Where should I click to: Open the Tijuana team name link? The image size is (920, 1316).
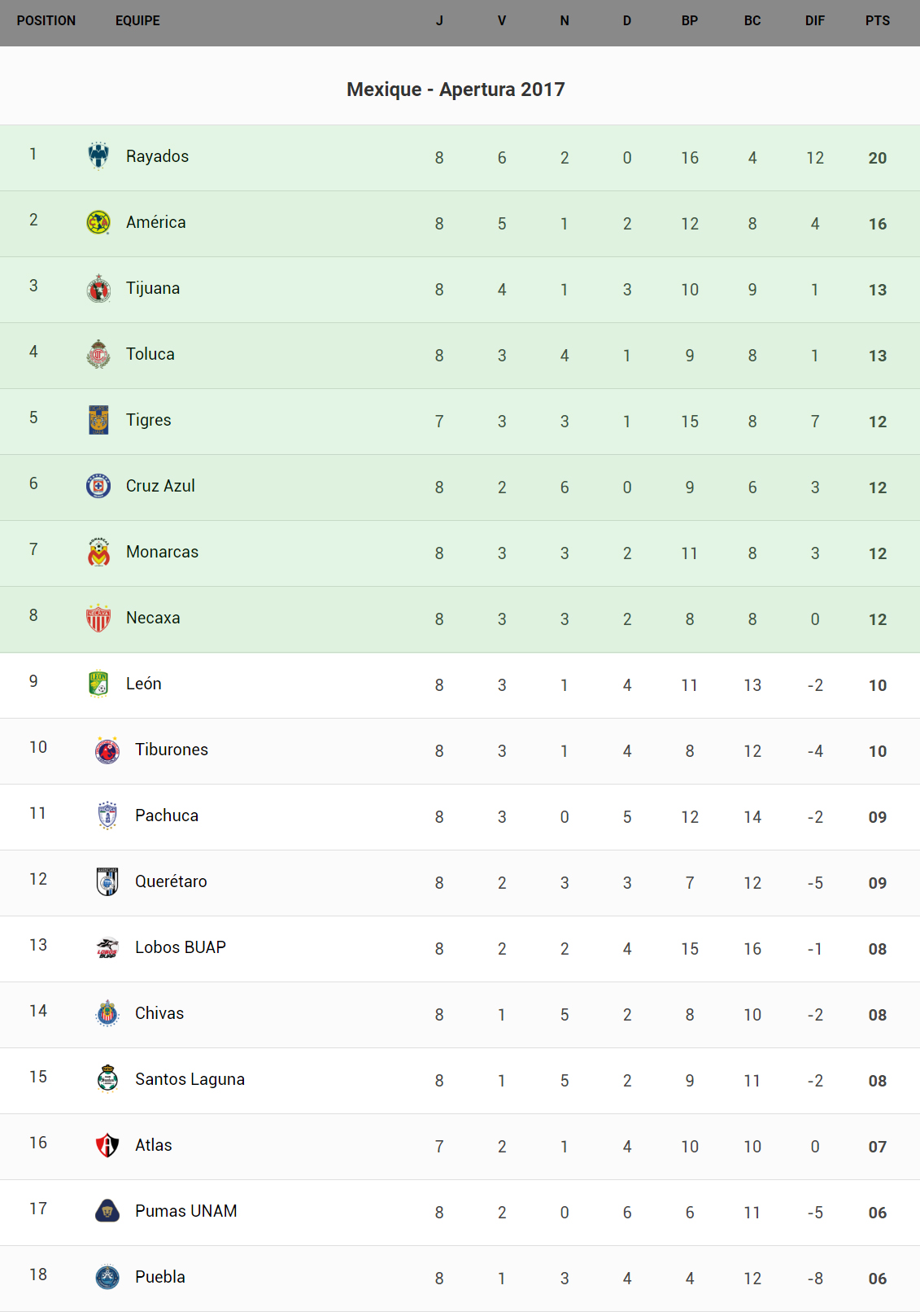tap(153, 288)
